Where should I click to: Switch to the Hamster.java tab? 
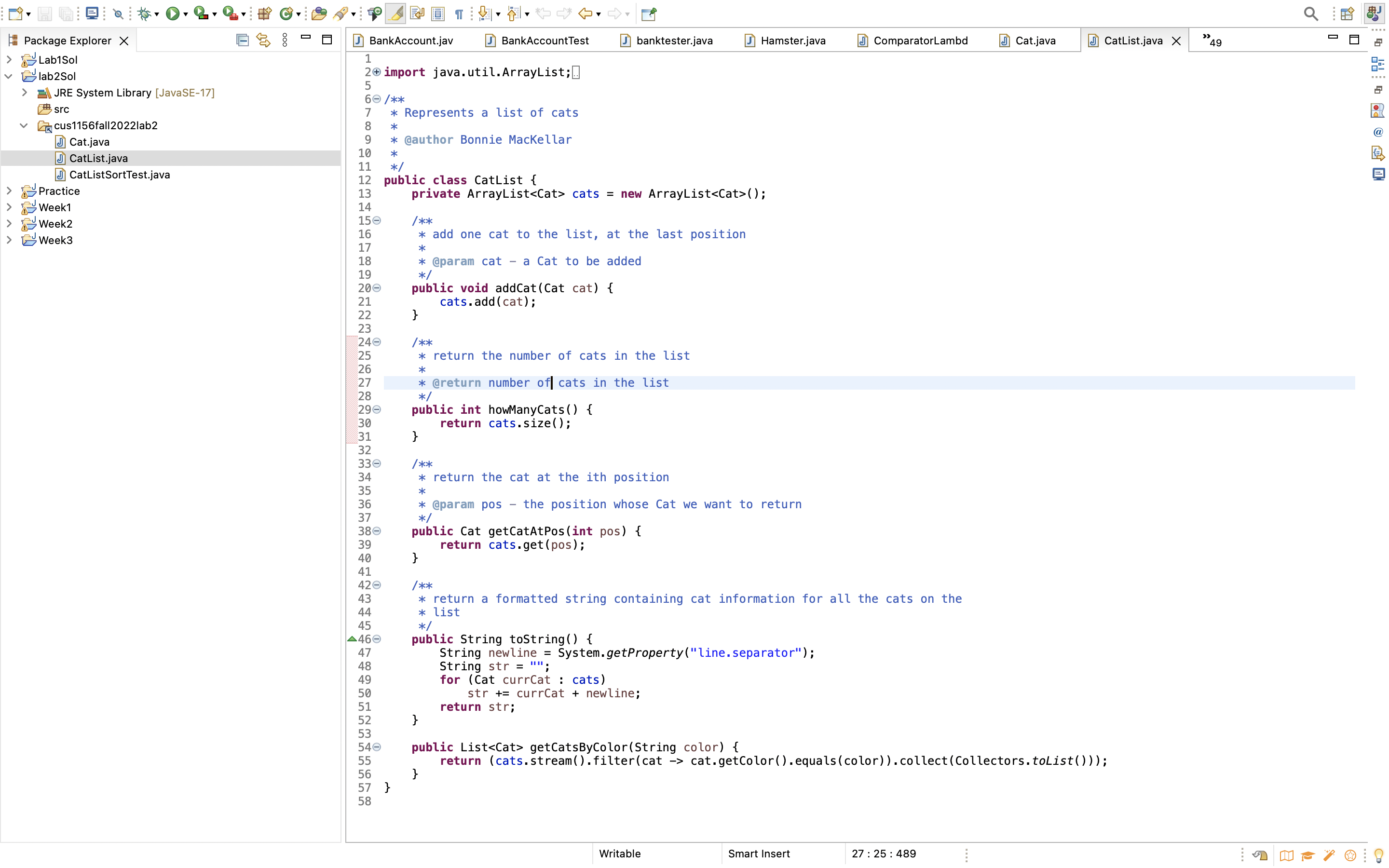tap(792, 40)
